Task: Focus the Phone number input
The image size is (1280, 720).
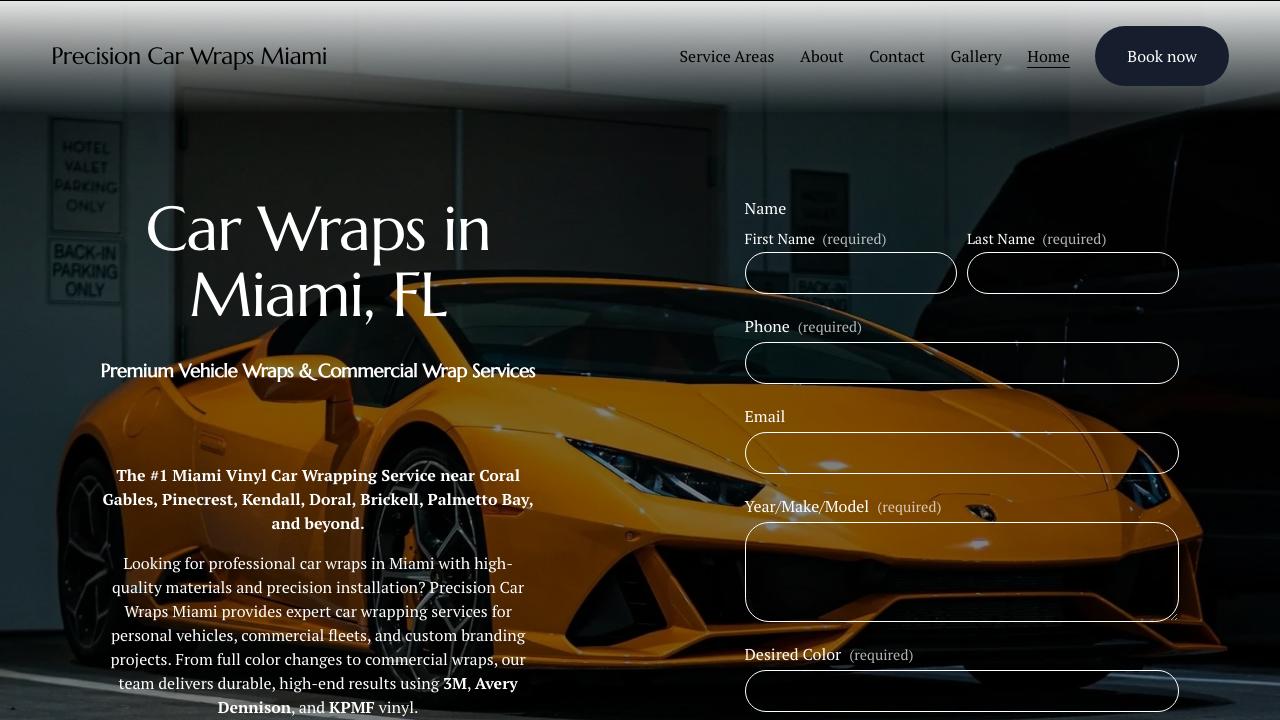Action: point(961,363)
